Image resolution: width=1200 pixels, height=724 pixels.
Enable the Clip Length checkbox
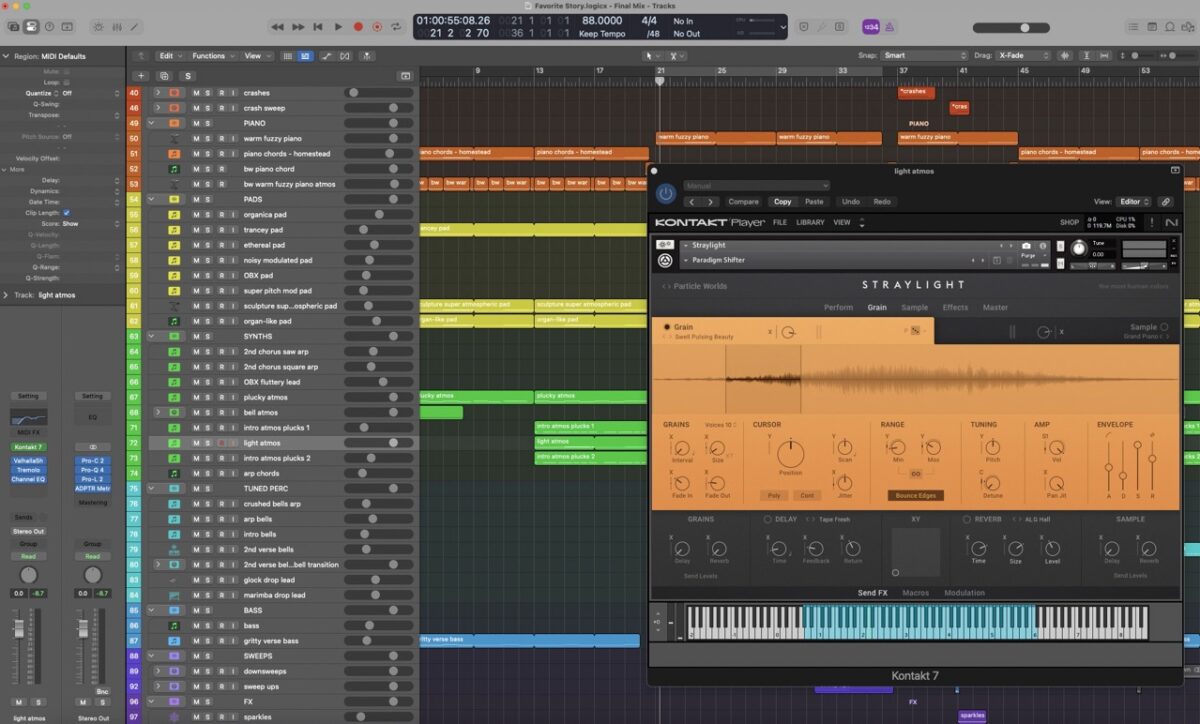(66, 213)
